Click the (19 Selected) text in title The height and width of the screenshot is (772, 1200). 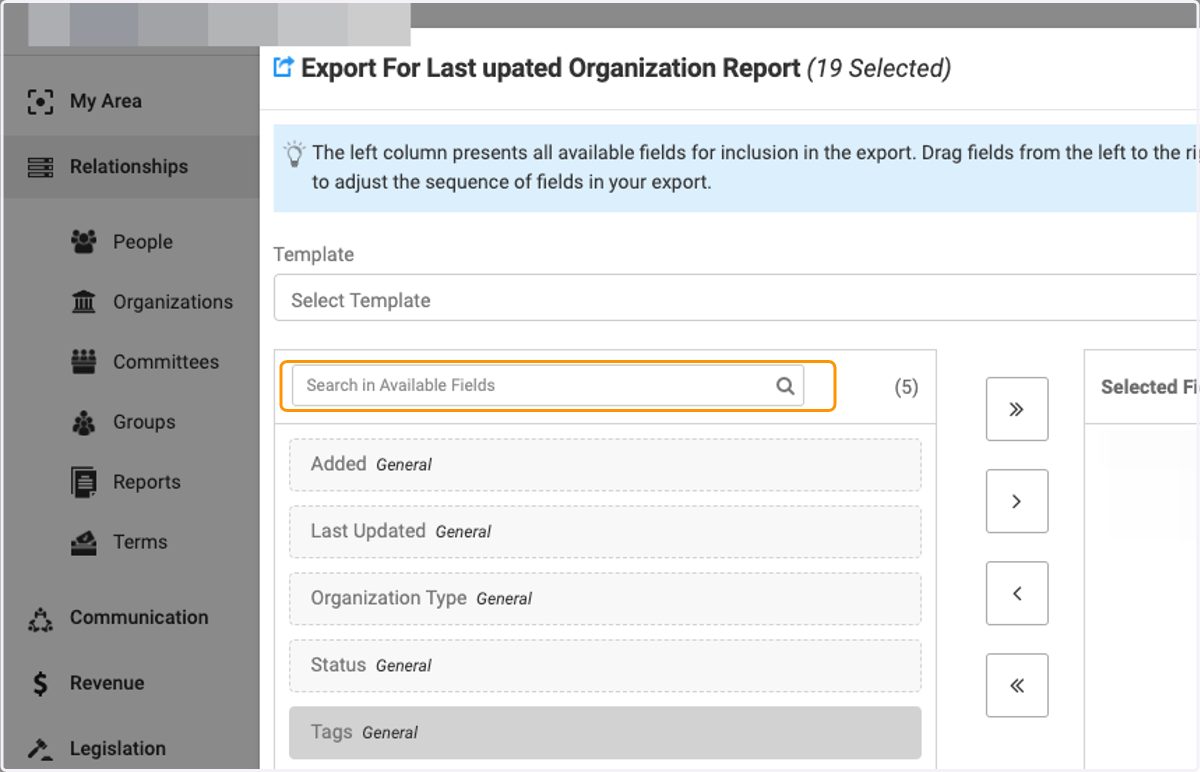(879, 69)
